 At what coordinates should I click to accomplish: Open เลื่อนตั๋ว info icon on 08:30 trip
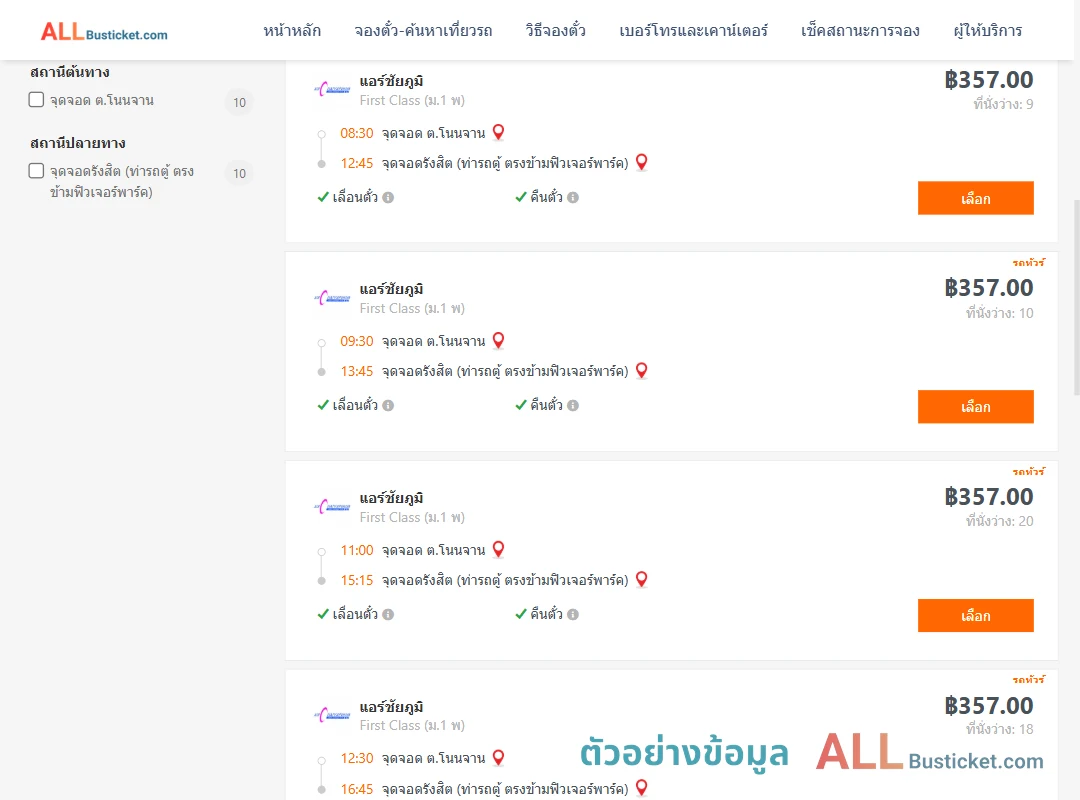tap(388, 198)
